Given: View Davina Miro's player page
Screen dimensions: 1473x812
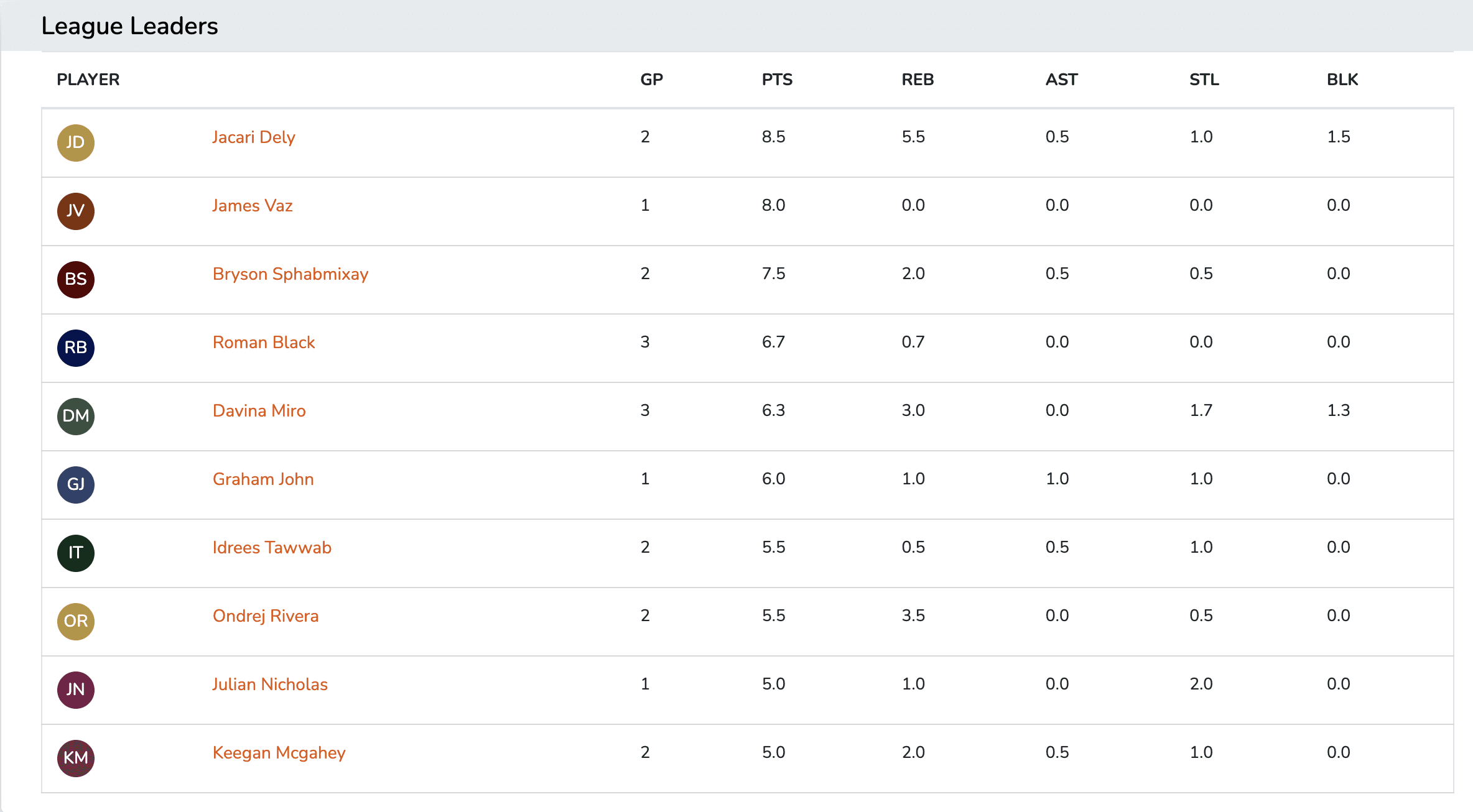Looking at the screenshot, I should point(259,411).
